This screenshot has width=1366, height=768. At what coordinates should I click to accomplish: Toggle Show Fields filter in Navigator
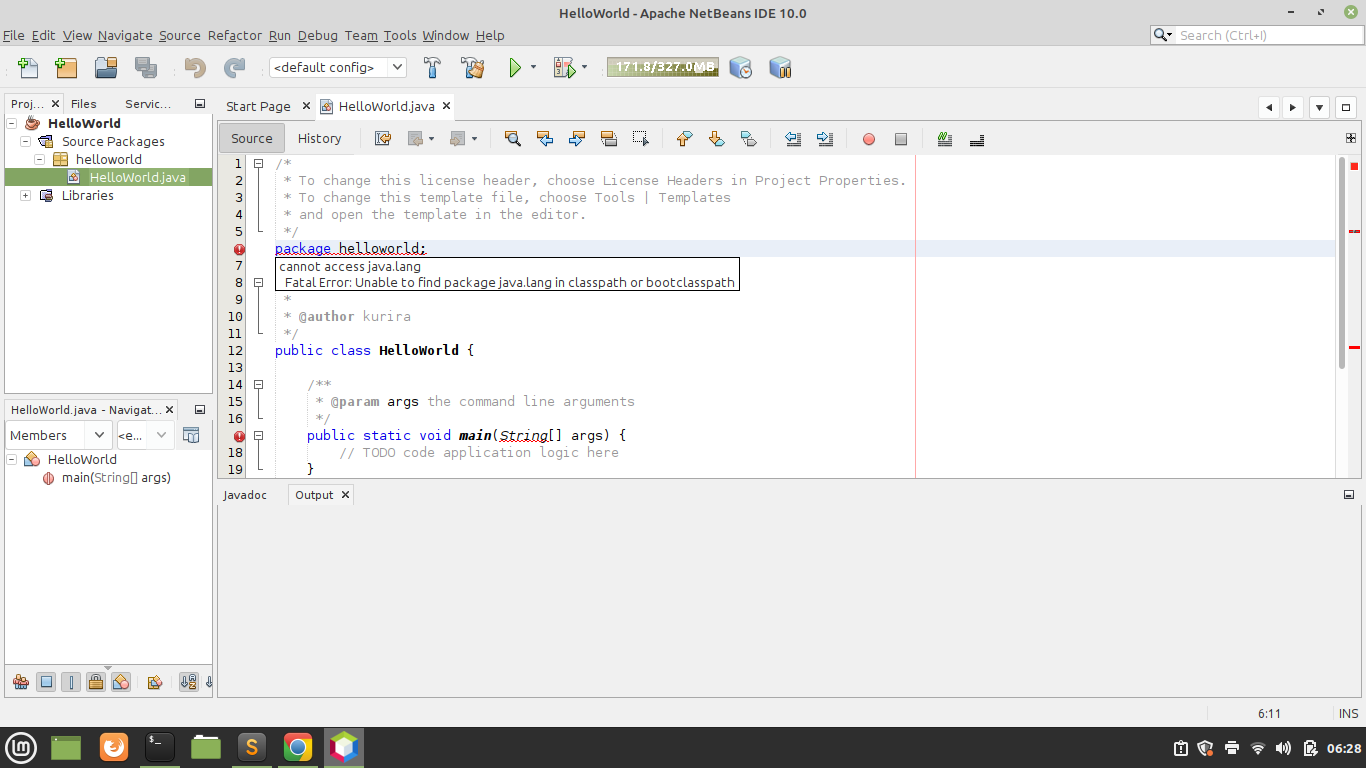(x=46, y=682)
